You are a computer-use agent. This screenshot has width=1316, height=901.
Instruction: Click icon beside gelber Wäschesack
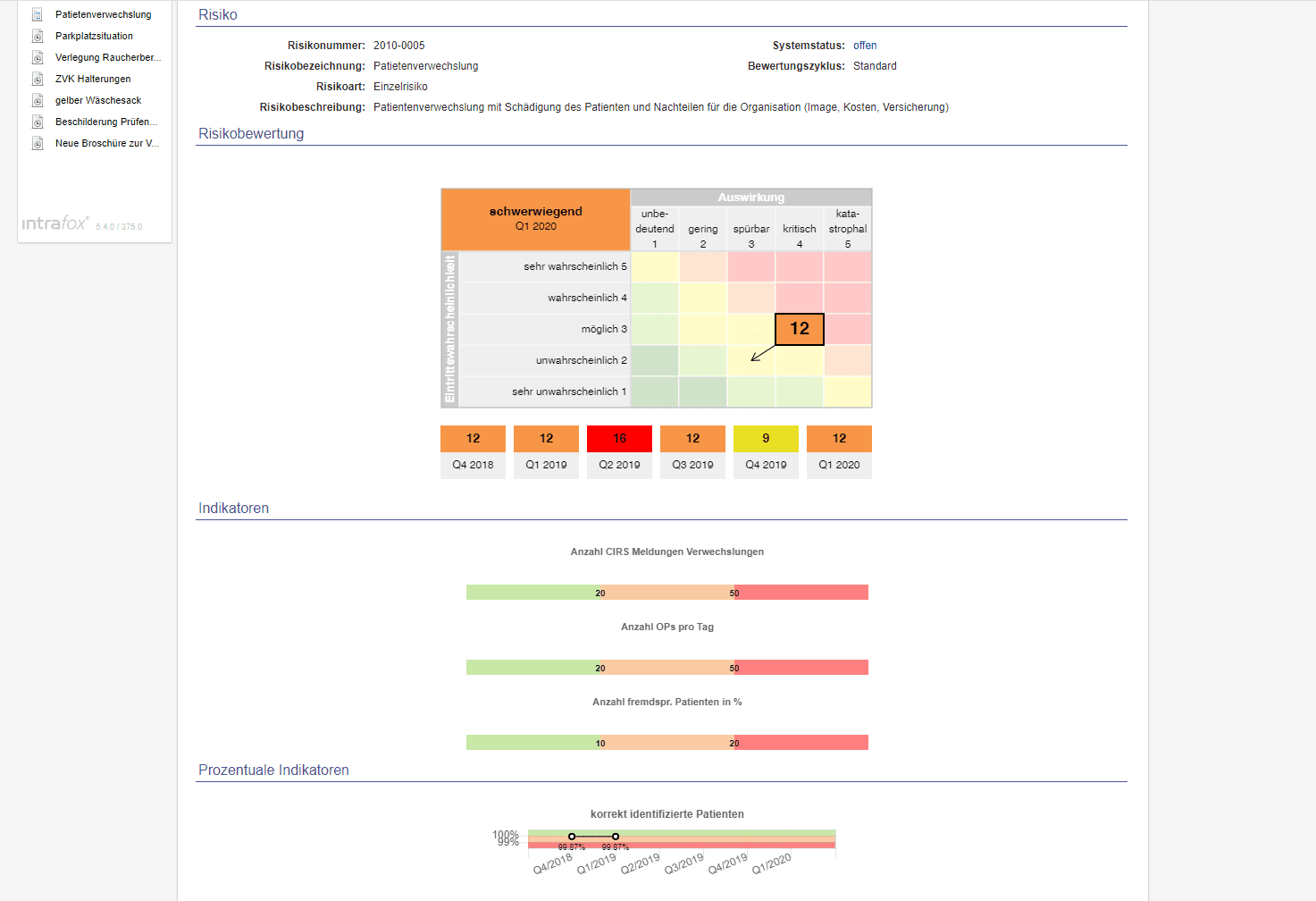tap(38, 100)
